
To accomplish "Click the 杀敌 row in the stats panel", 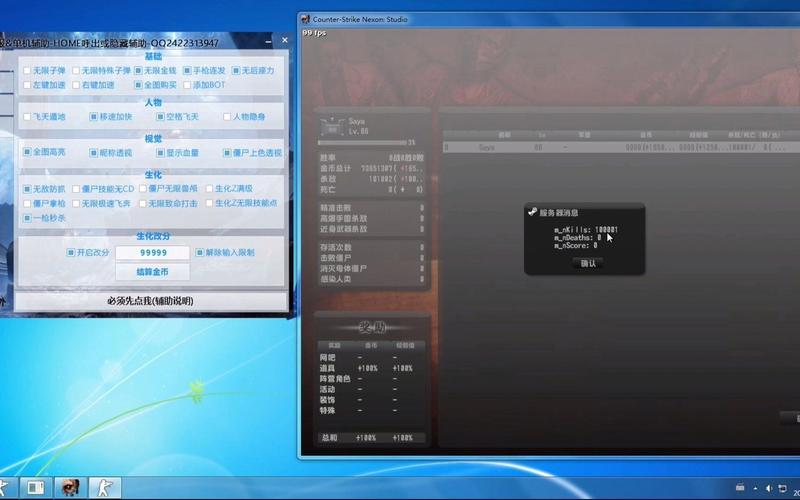I will (x=372, y=179).
